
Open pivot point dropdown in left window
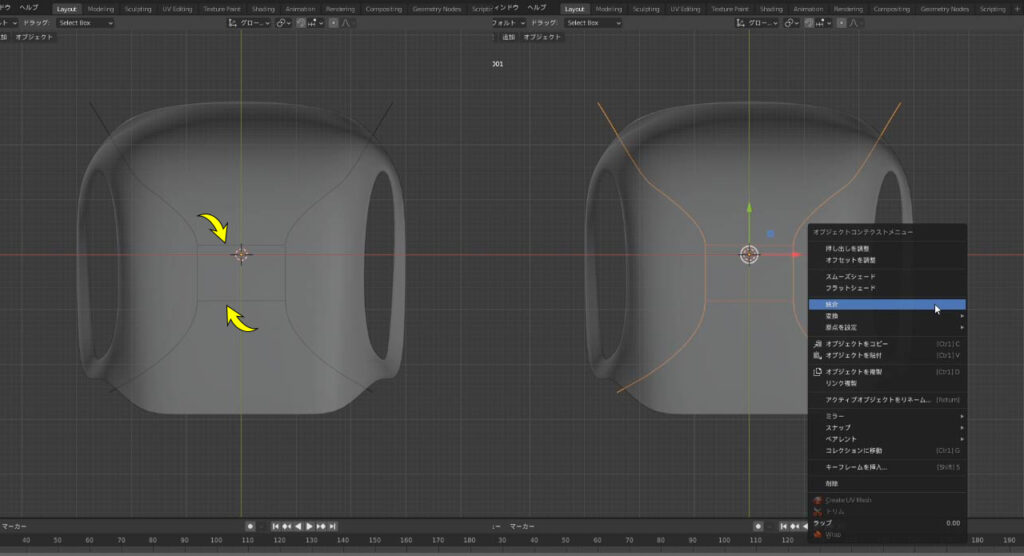coord(283,23)
